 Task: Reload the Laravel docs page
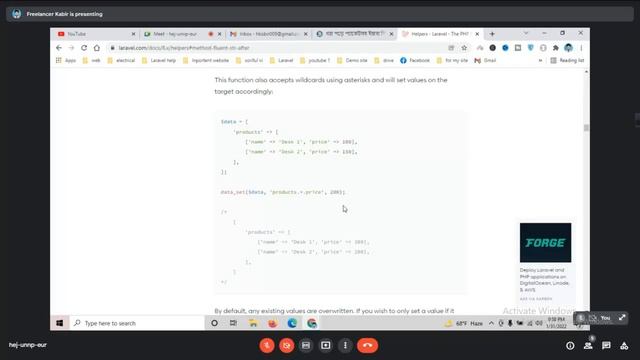[84, 48]
